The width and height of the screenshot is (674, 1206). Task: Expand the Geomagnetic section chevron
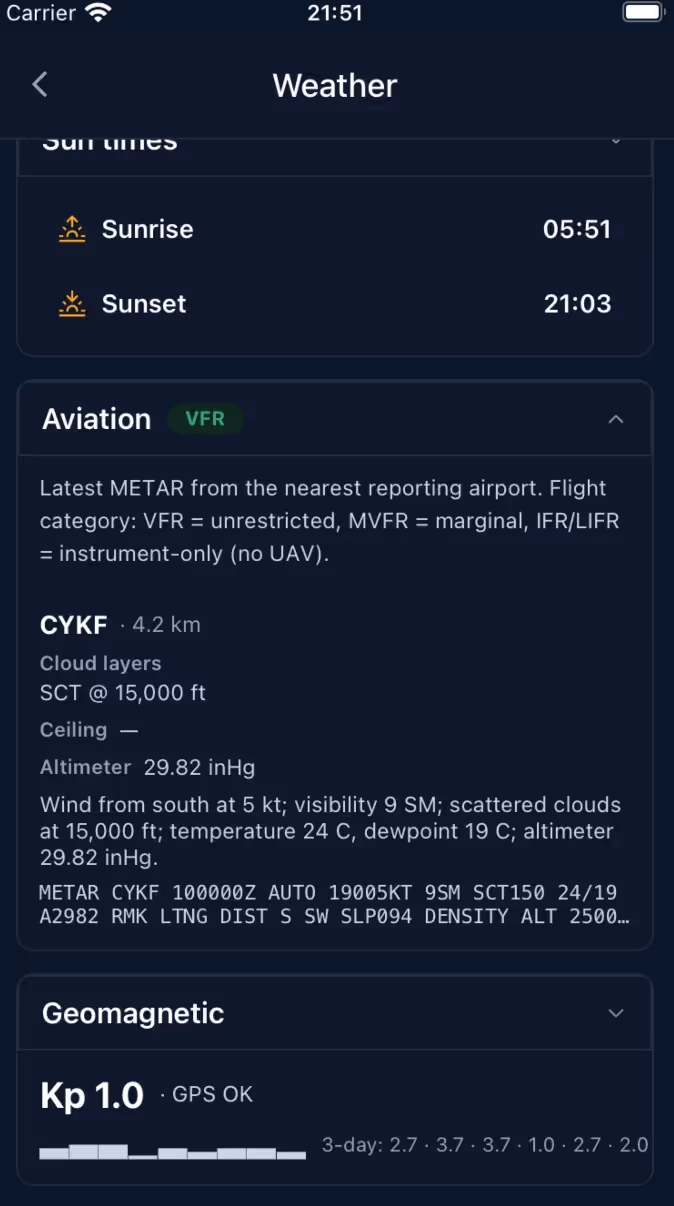616,1013
